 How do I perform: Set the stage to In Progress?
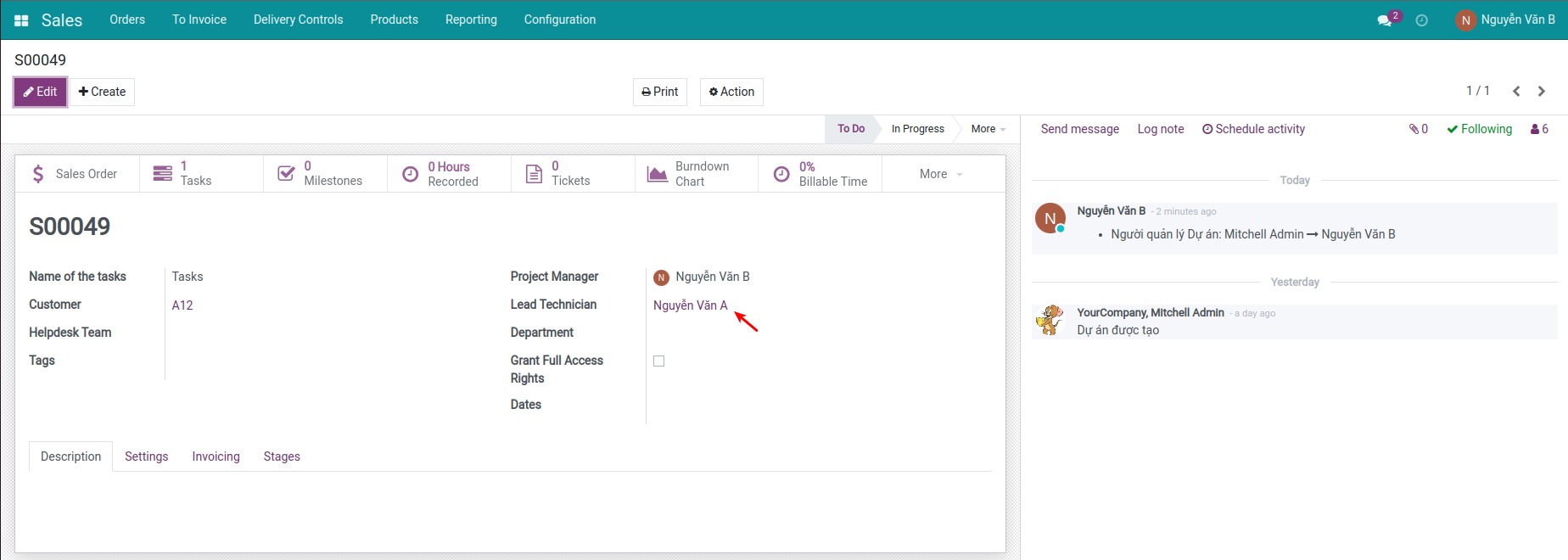click(917, 129)
